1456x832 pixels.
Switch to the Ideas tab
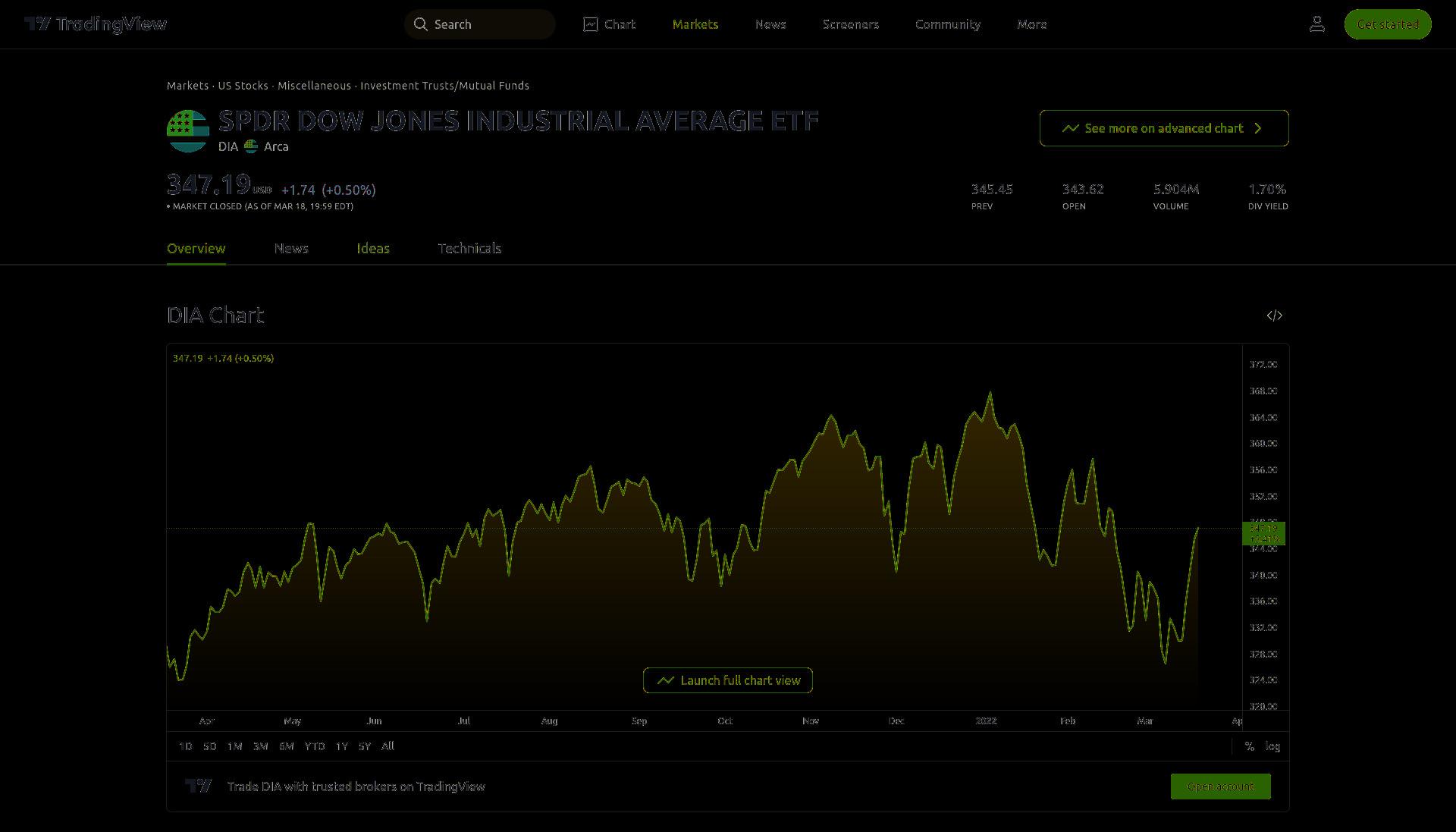[373, 249]
